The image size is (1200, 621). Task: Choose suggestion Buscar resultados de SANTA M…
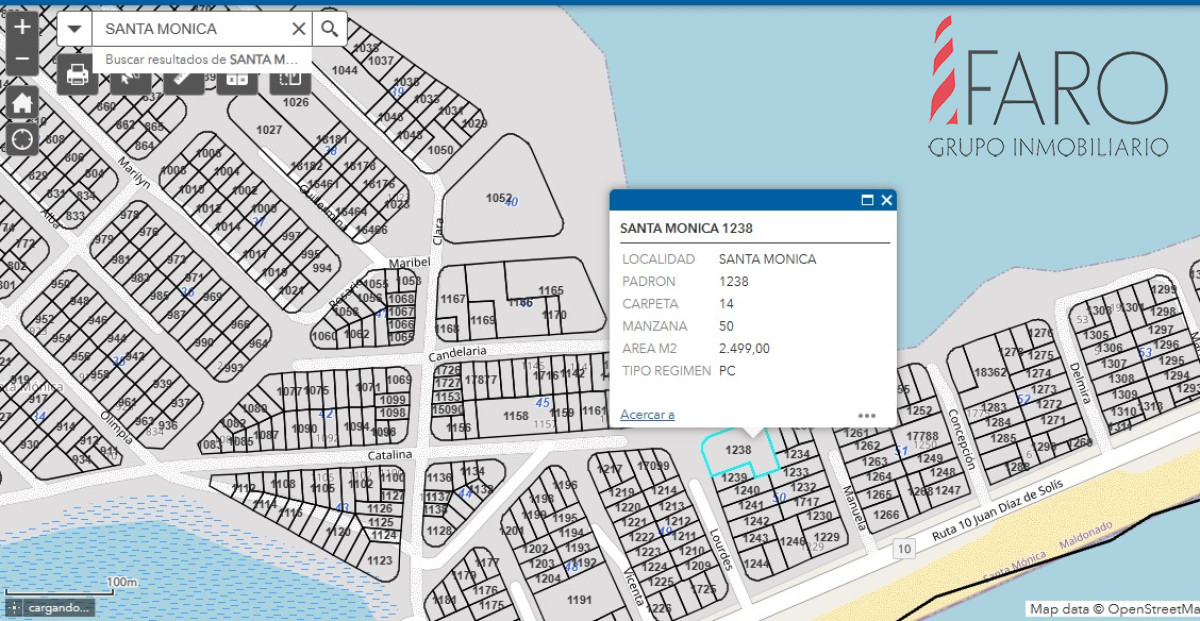point(201,60)
